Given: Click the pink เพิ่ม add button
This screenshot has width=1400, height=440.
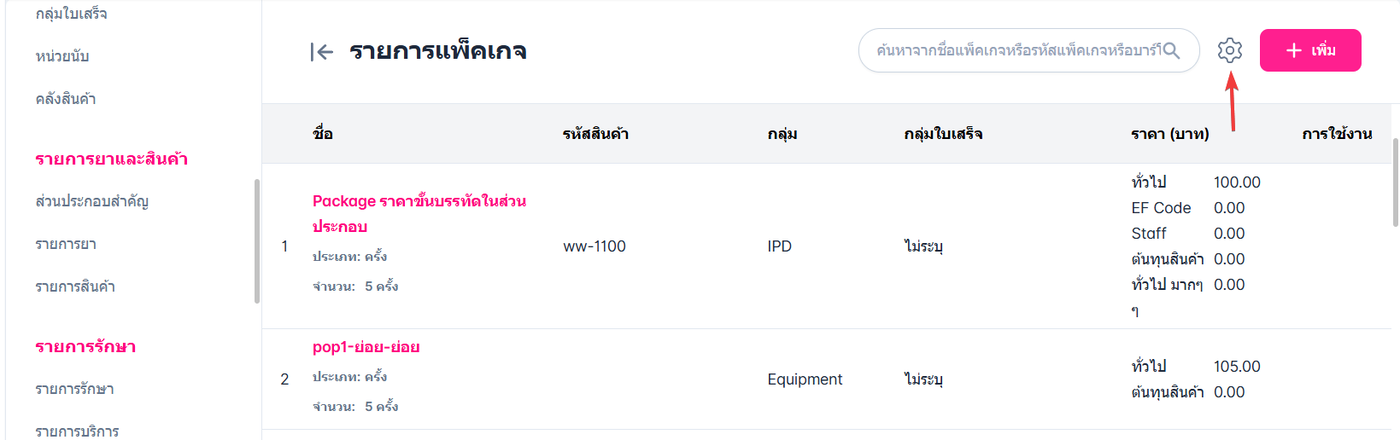Looking at the screenshot, I should (1310, 50).
